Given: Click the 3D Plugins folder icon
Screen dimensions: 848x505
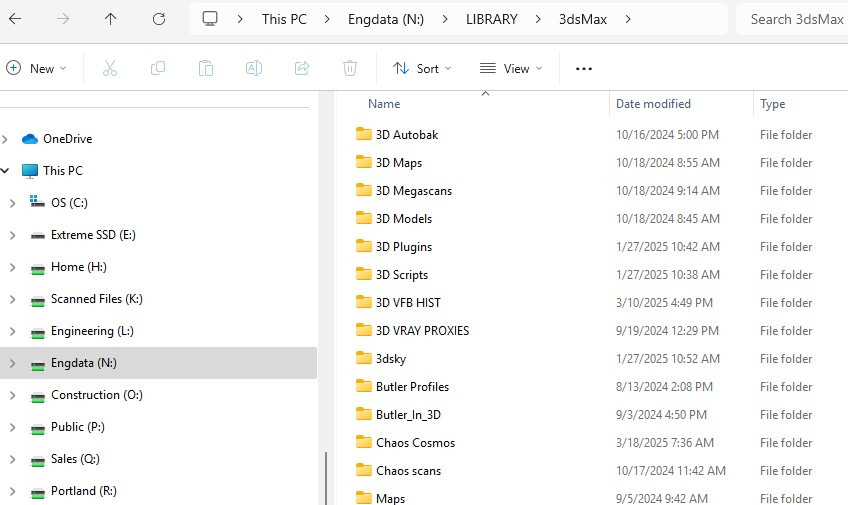Looking at the screenshot, I should [363, 247].
